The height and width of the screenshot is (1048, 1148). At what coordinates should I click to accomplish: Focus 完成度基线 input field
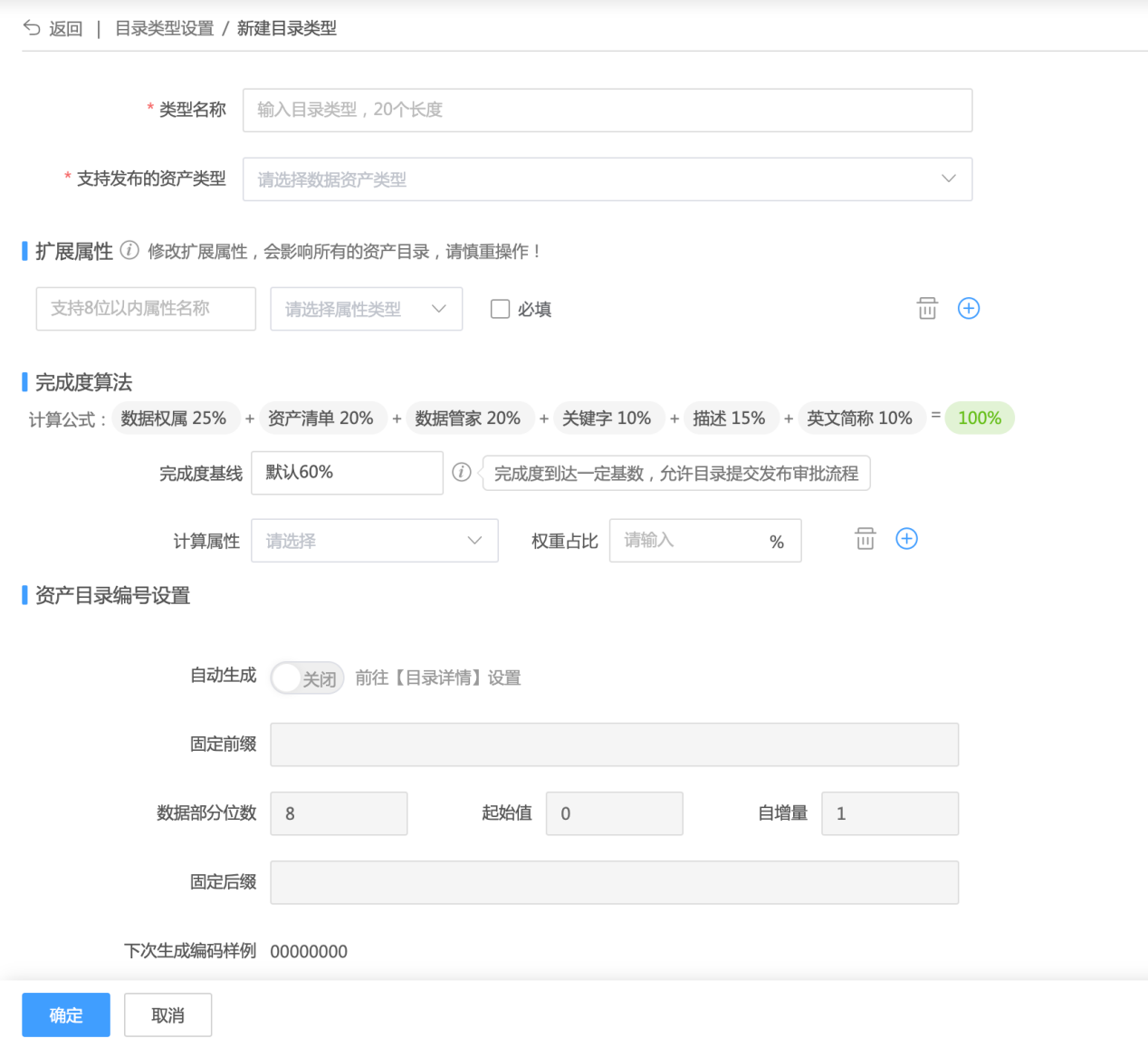tap(348, 473)
